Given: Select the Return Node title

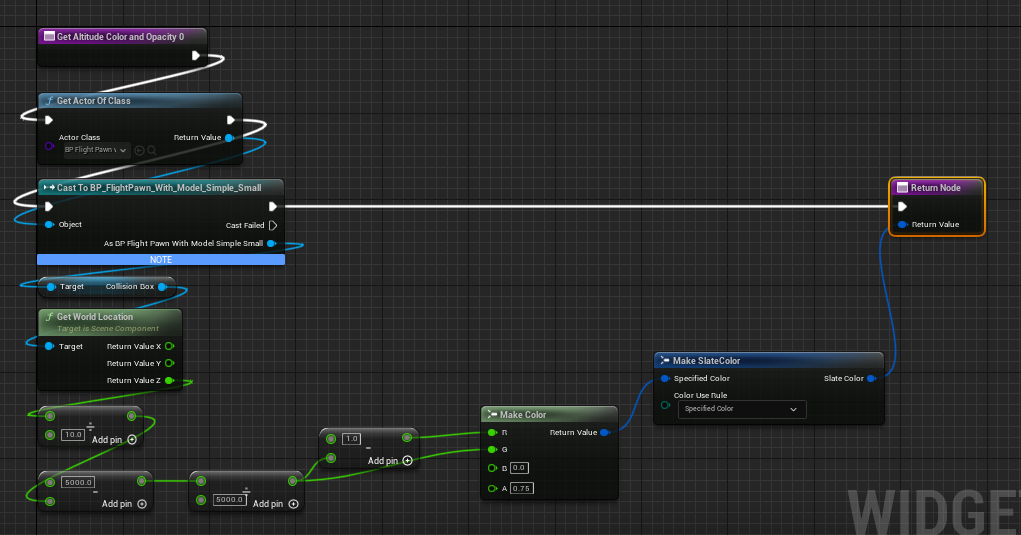Looking at the screenshot, I should 936,187.
